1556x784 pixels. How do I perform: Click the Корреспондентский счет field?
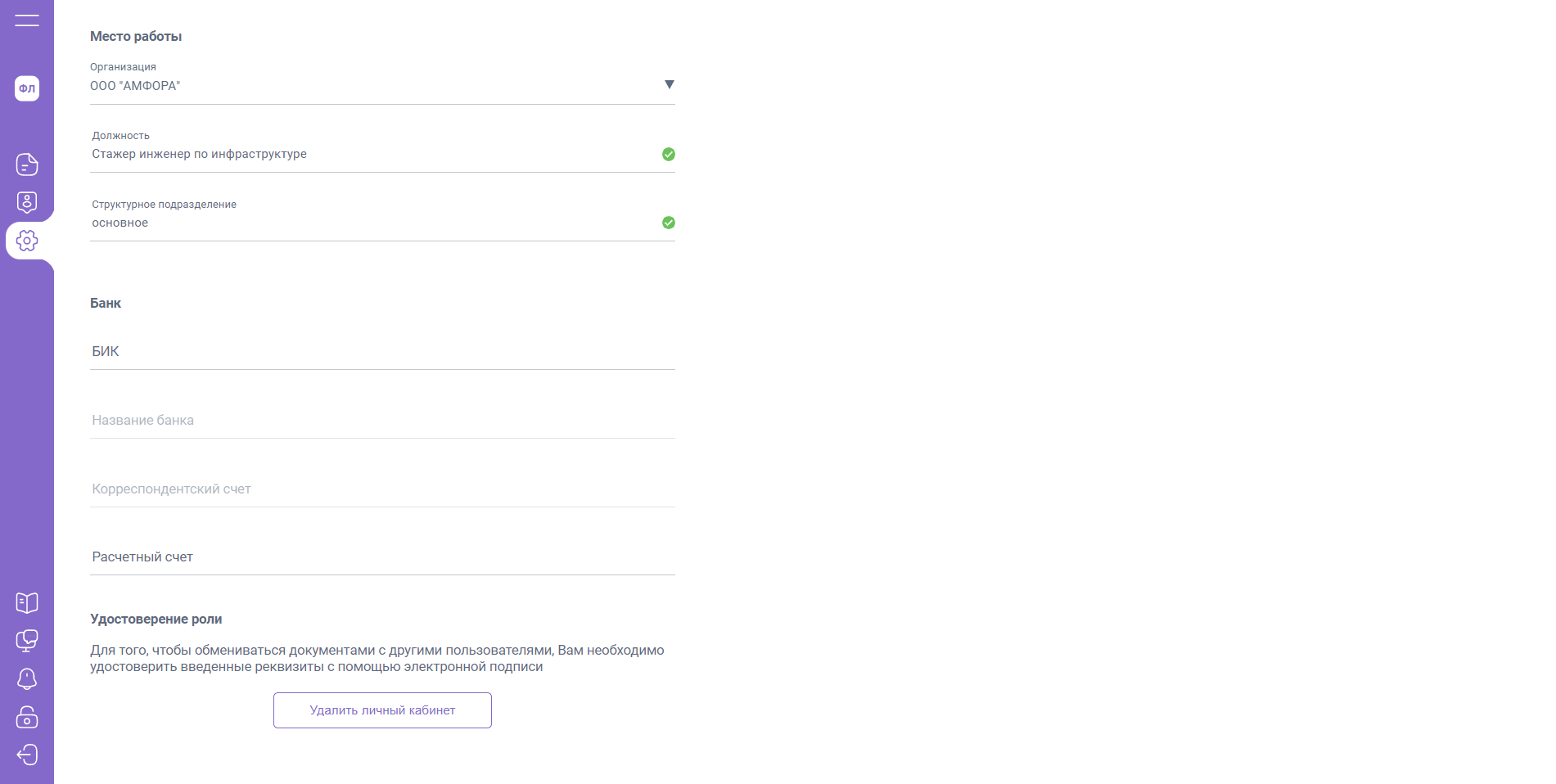point(381,489)
